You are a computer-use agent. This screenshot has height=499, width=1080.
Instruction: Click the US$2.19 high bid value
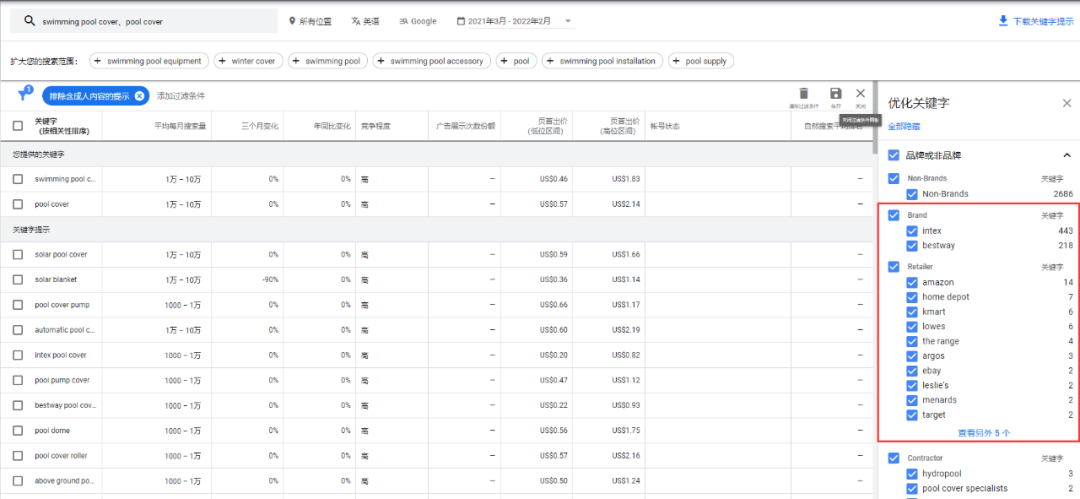(x=626, y=330)
